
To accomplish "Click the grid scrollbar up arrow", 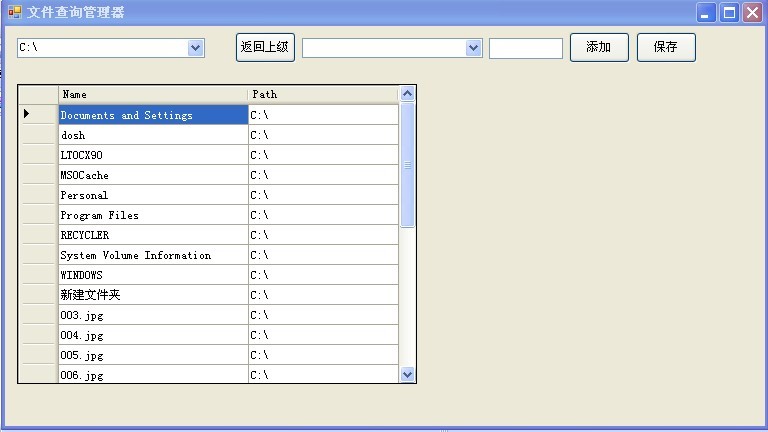I will [x=407, y=94].
